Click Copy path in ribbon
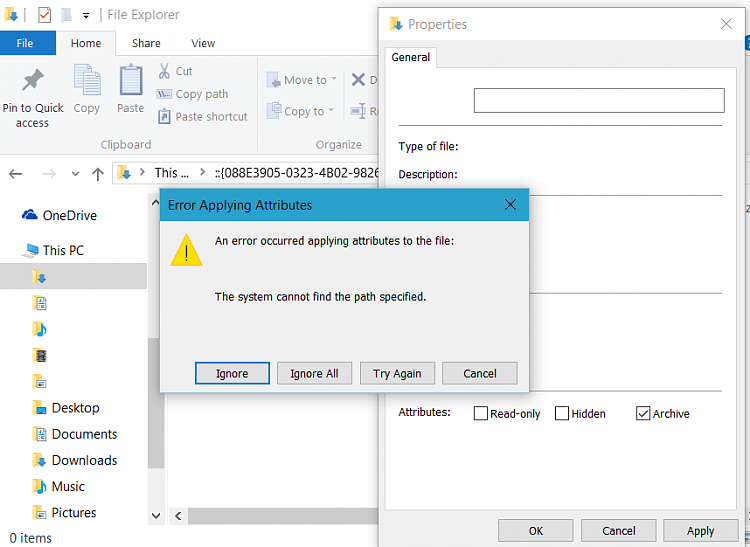Screen dimensions: 750x547 coord(192,94)
